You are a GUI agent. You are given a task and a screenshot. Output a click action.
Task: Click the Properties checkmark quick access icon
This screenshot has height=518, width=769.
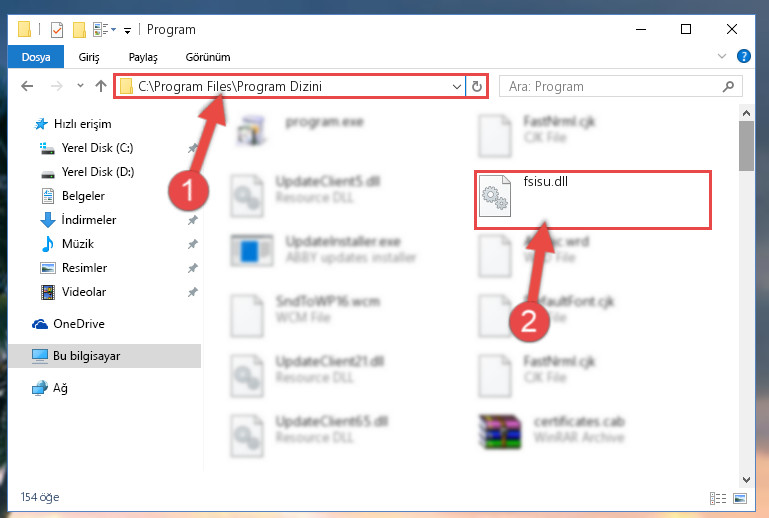point(57,30)
